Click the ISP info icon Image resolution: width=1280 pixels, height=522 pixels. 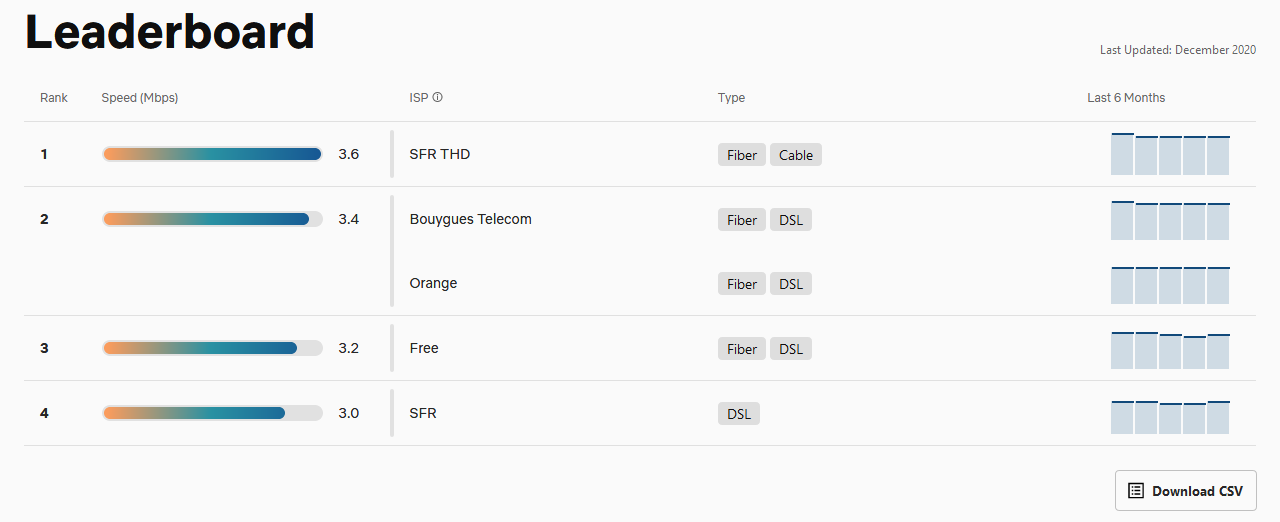pos(438,98)
